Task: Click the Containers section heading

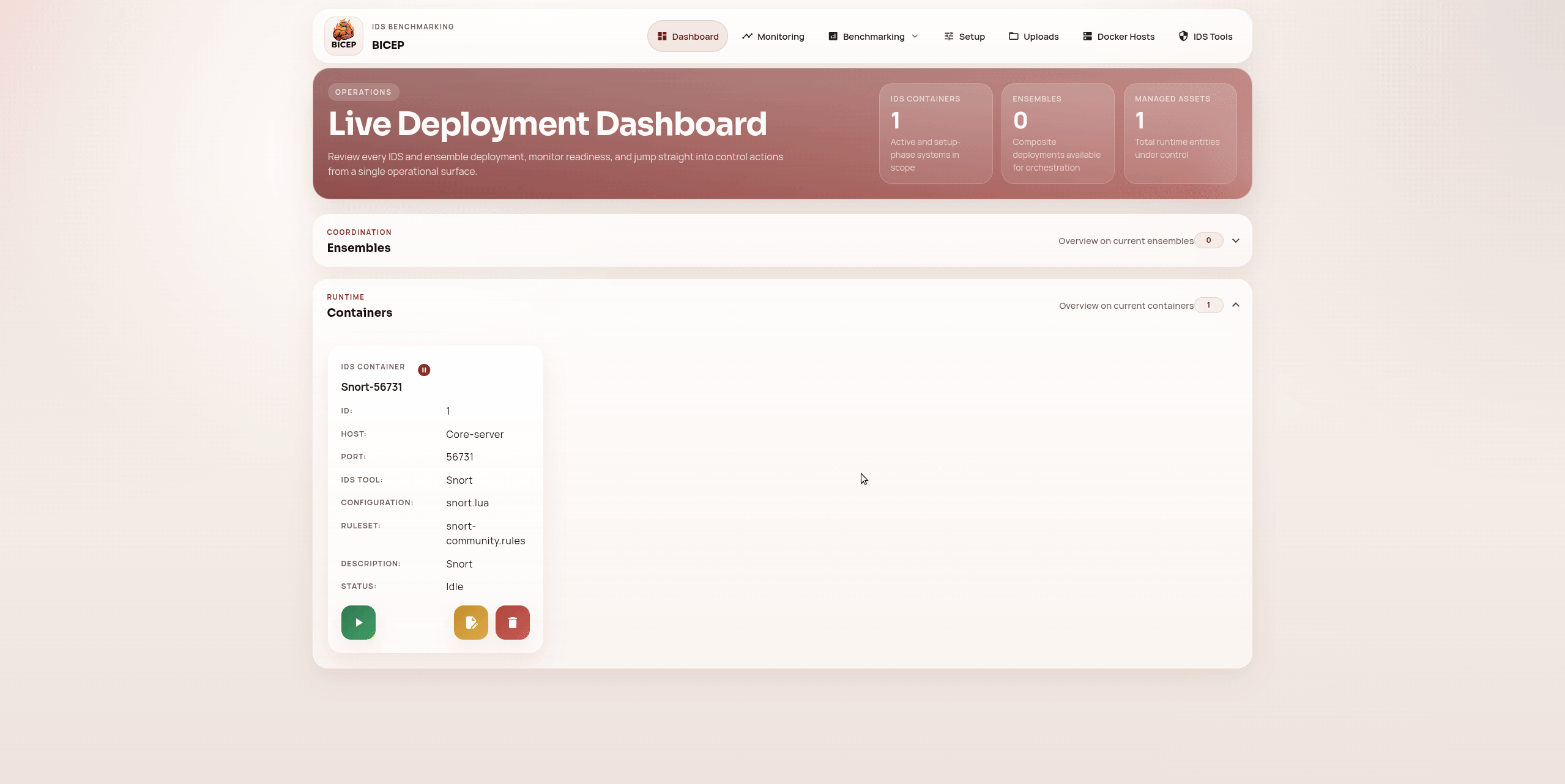Action: 360,312
